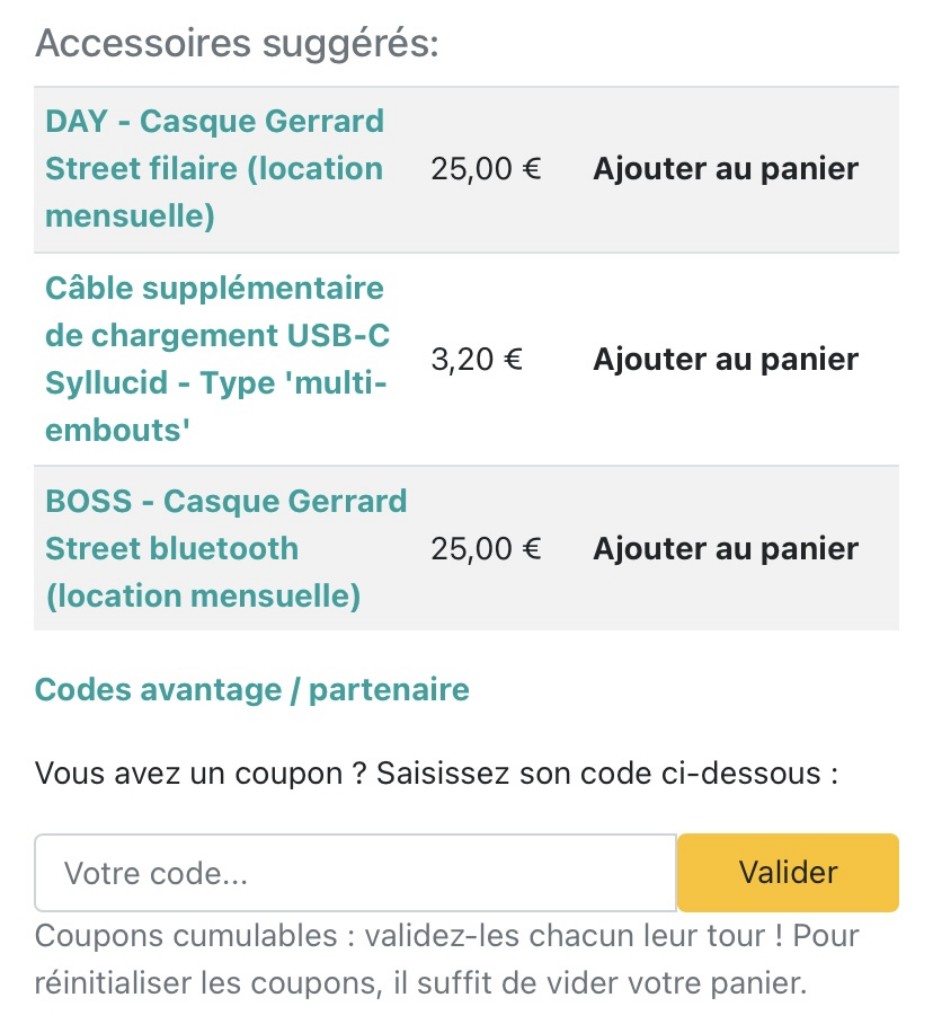Add the BOSS bluetooth headset to cart
Screen dimensions: 933x1033
pos(725,548)
